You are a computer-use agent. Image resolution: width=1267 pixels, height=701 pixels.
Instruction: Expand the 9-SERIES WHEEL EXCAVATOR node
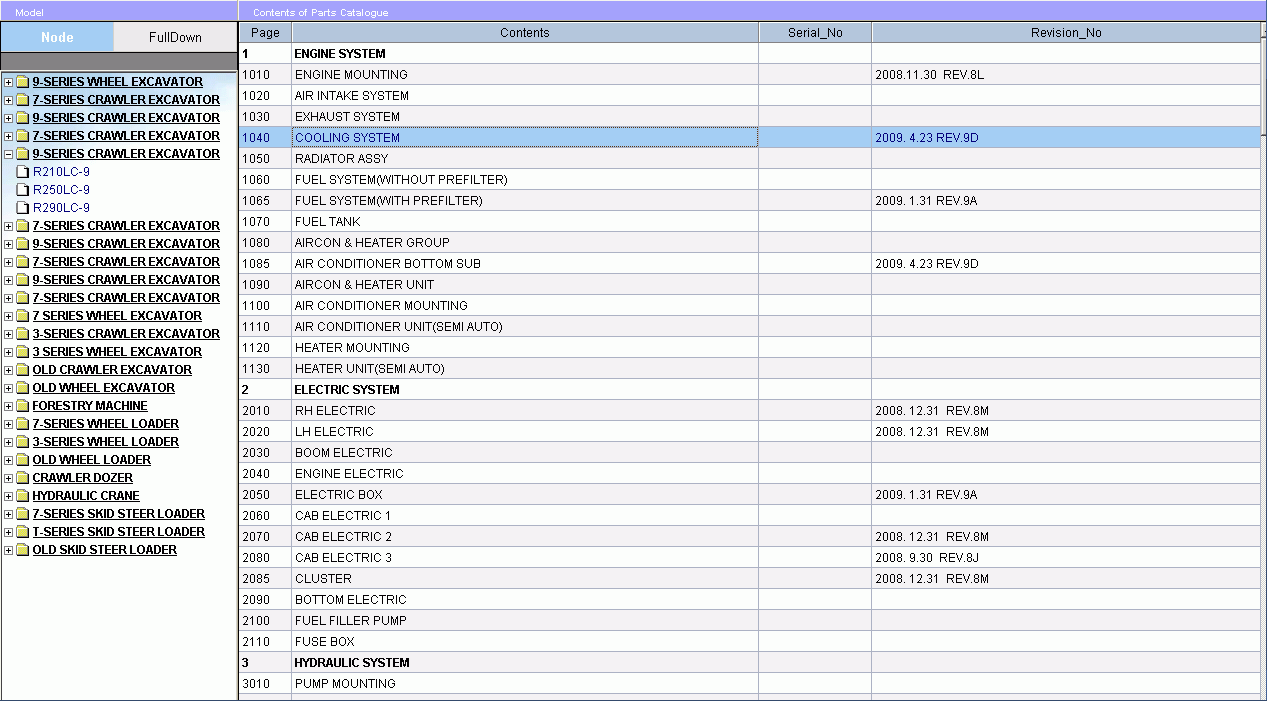[9, 82]
